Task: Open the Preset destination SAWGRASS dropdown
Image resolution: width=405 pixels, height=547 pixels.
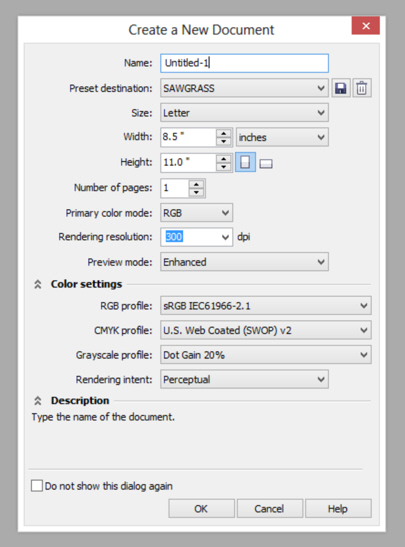Action: point(244,88)
